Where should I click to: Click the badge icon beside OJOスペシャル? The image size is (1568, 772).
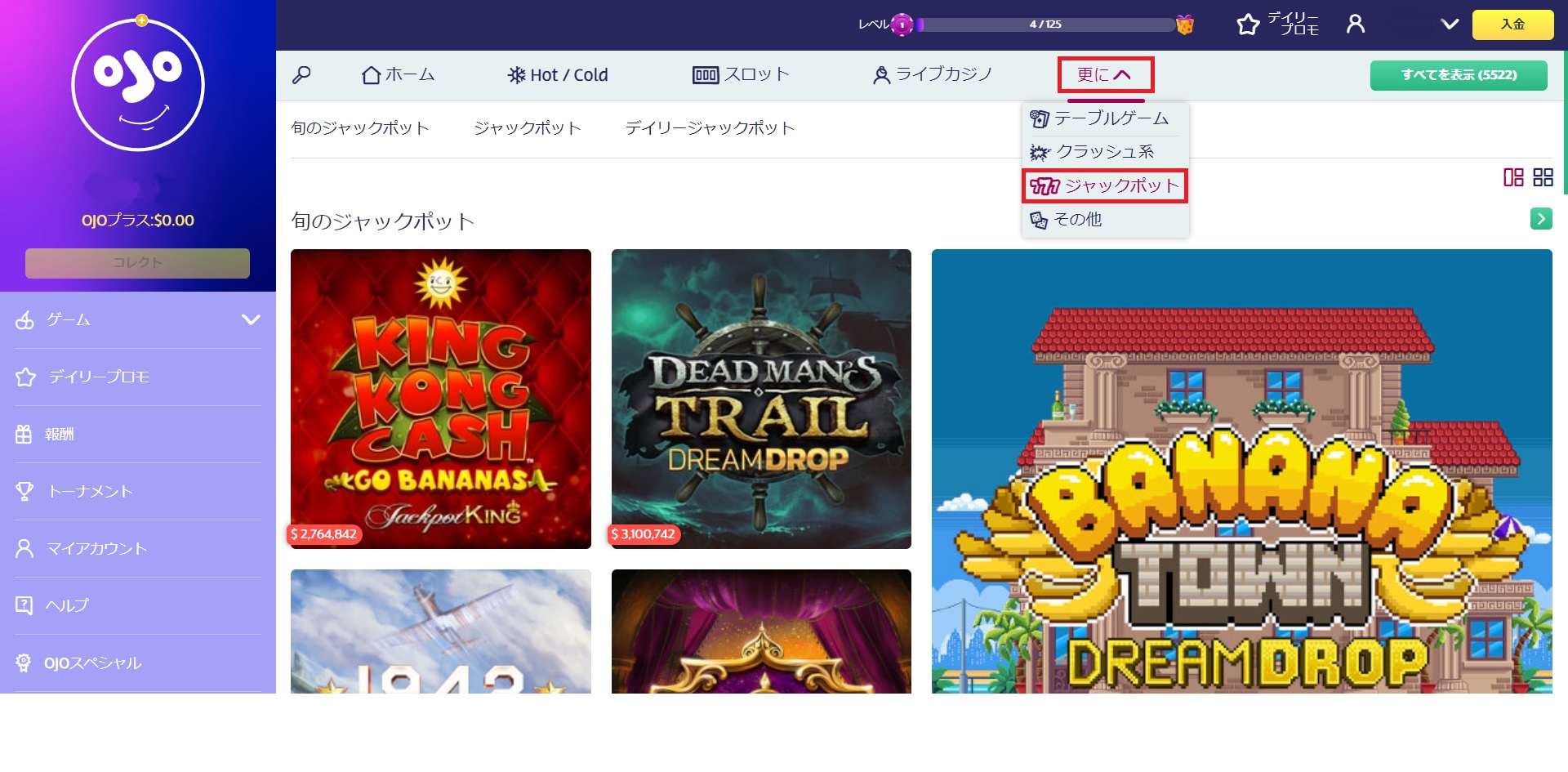click(x=24, y=663)
